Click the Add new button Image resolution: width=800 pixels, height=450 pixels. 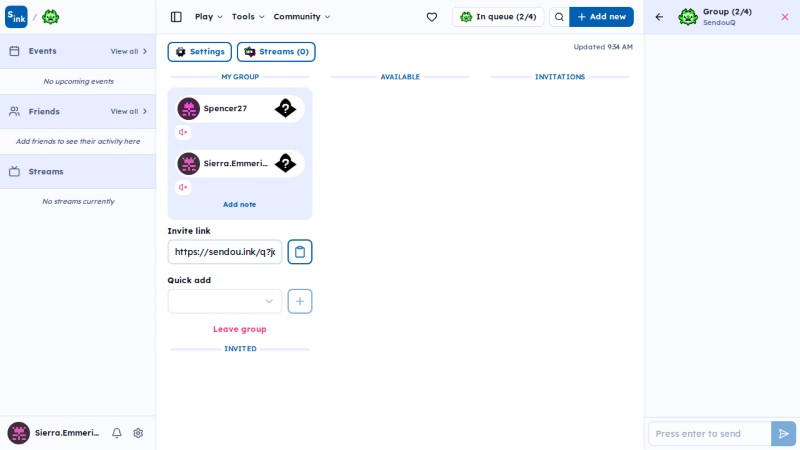pyautogui.click(x=602, y=17)
